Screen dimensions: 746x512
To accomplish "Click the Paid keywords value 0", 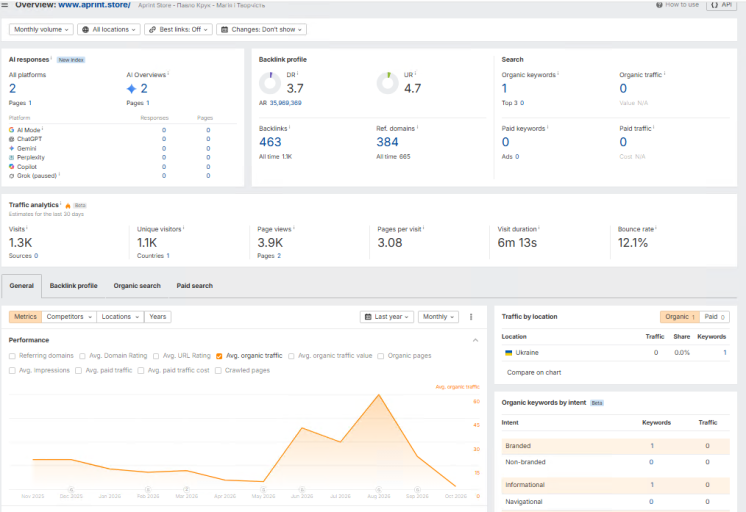I will 506,142.
